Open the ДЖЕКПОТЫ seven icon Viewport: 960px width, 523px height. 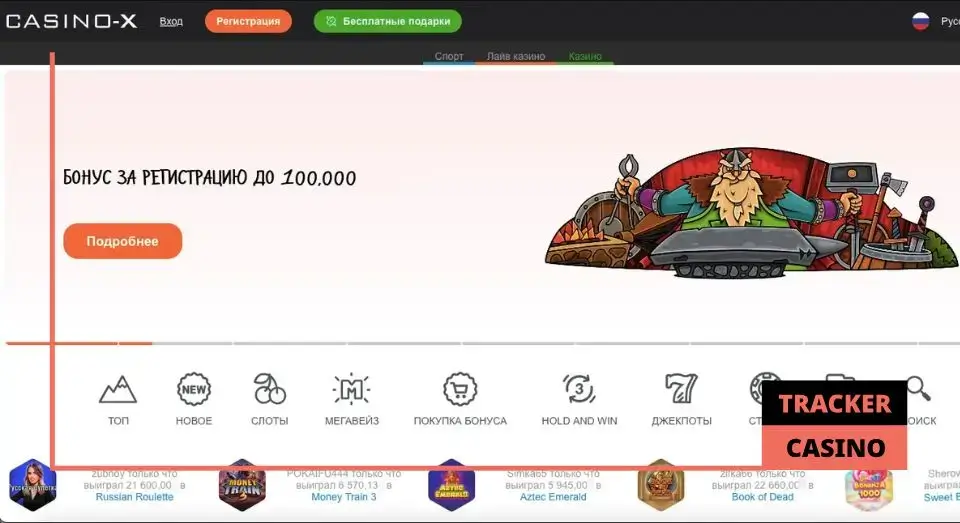[681, 389]
